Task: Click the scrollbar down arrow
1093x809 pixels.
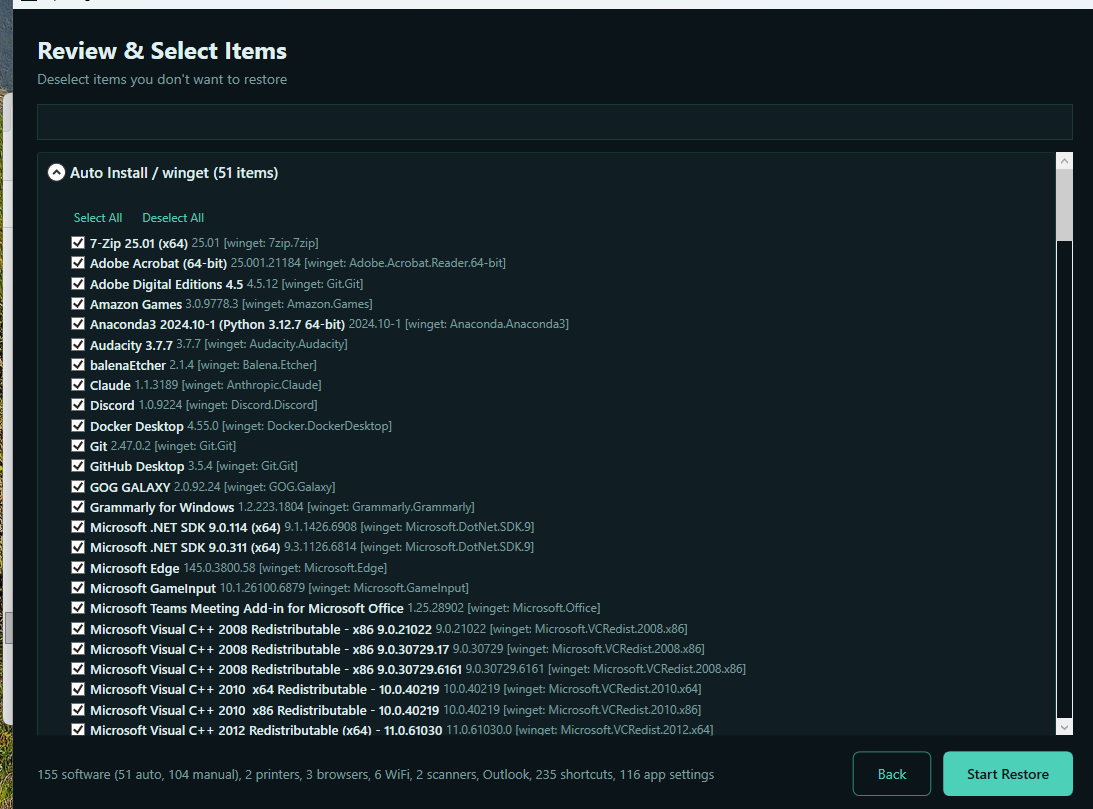Action: point(1064,727)
